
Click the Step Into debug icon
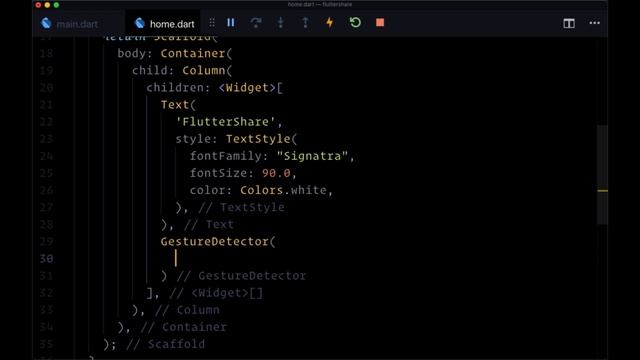tap(280, 23)
